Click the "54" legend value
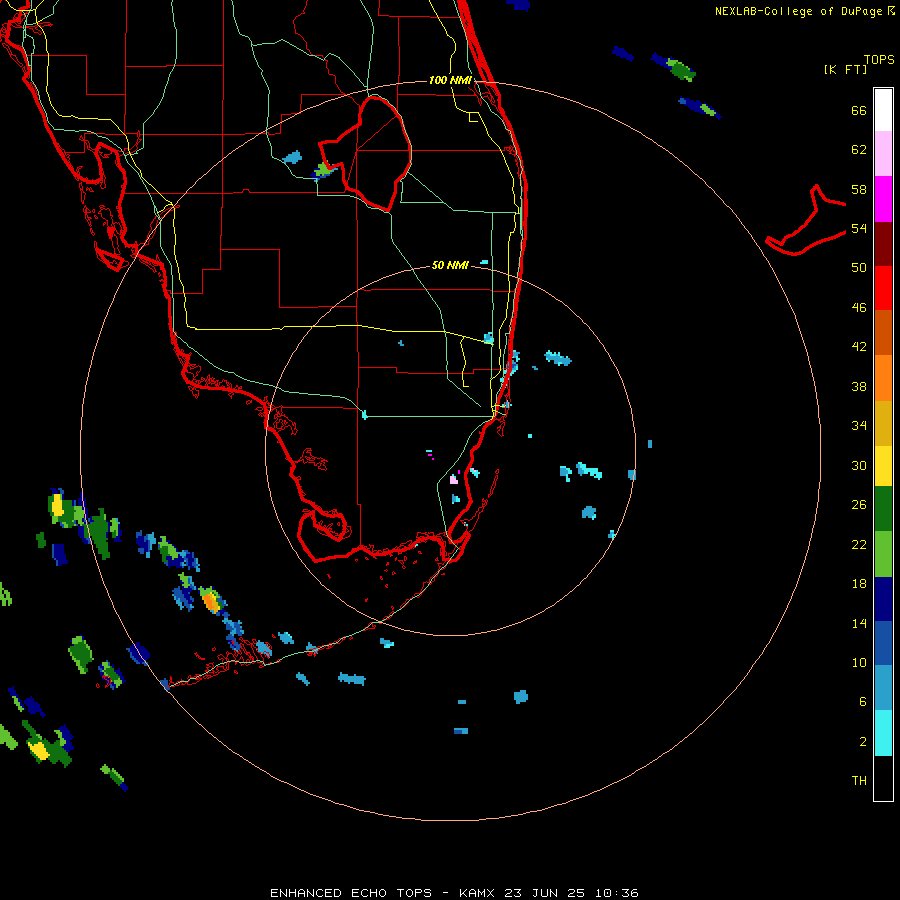 coord(859,228)
